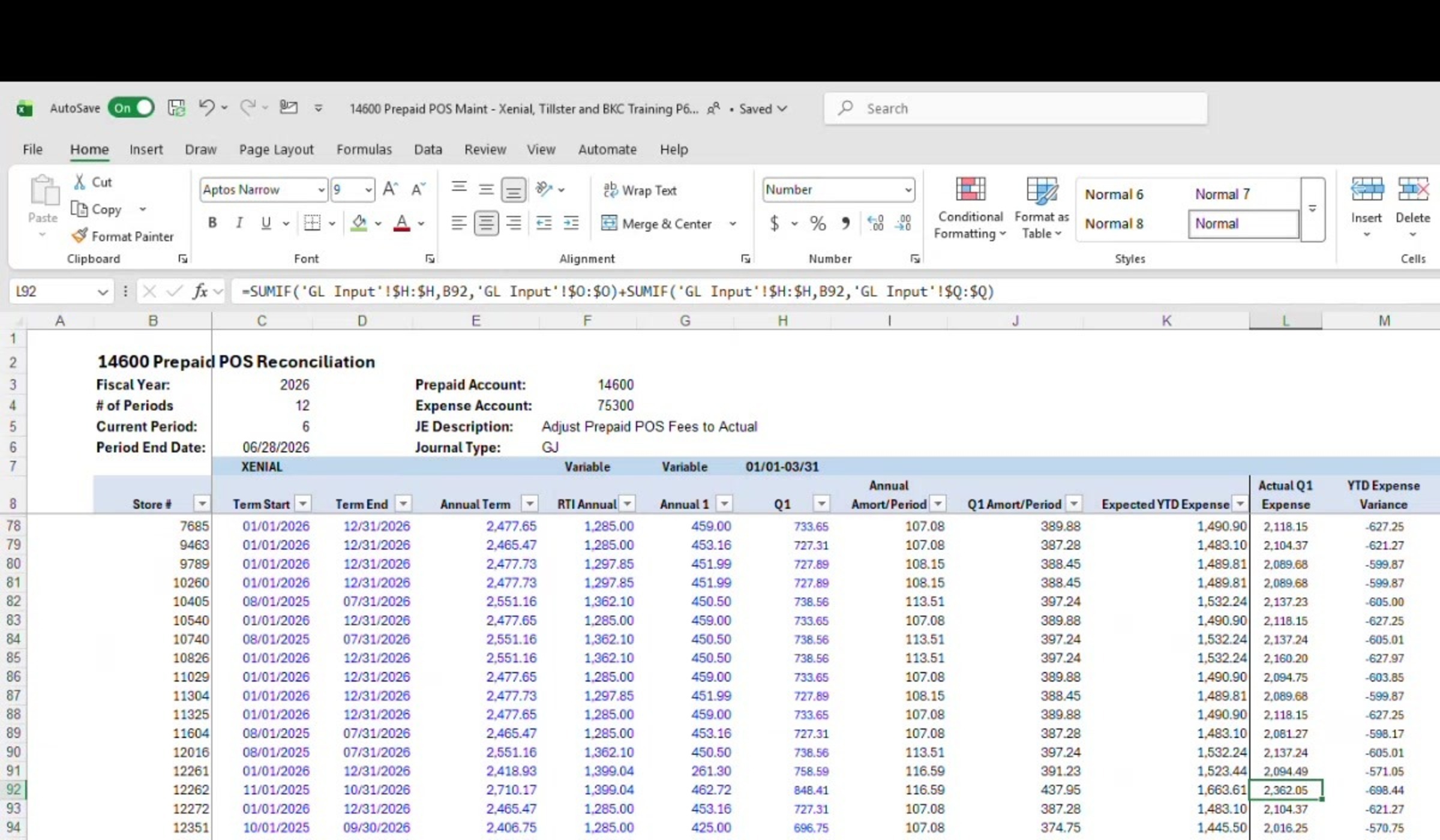Viewport: 1440px width, 840px height.
Task: Switch to the Automate tab
Action: click(x=607, y=149)
